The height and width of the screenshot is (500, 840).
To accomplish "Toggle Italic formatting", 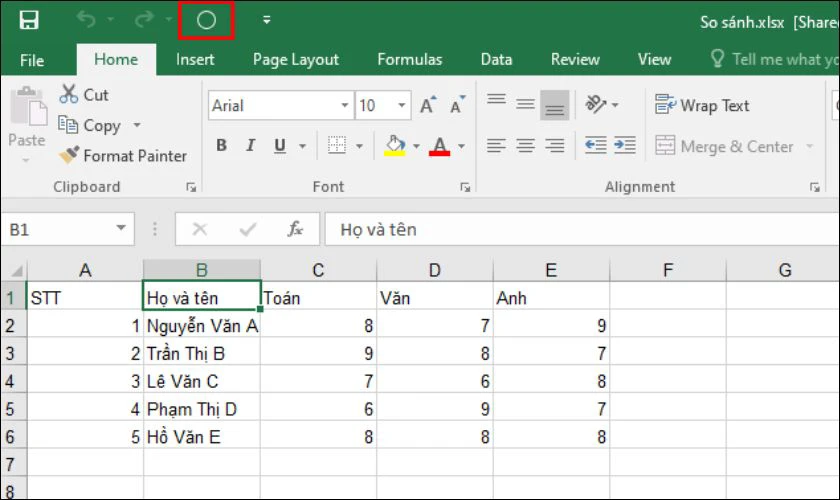I will 250,145.
